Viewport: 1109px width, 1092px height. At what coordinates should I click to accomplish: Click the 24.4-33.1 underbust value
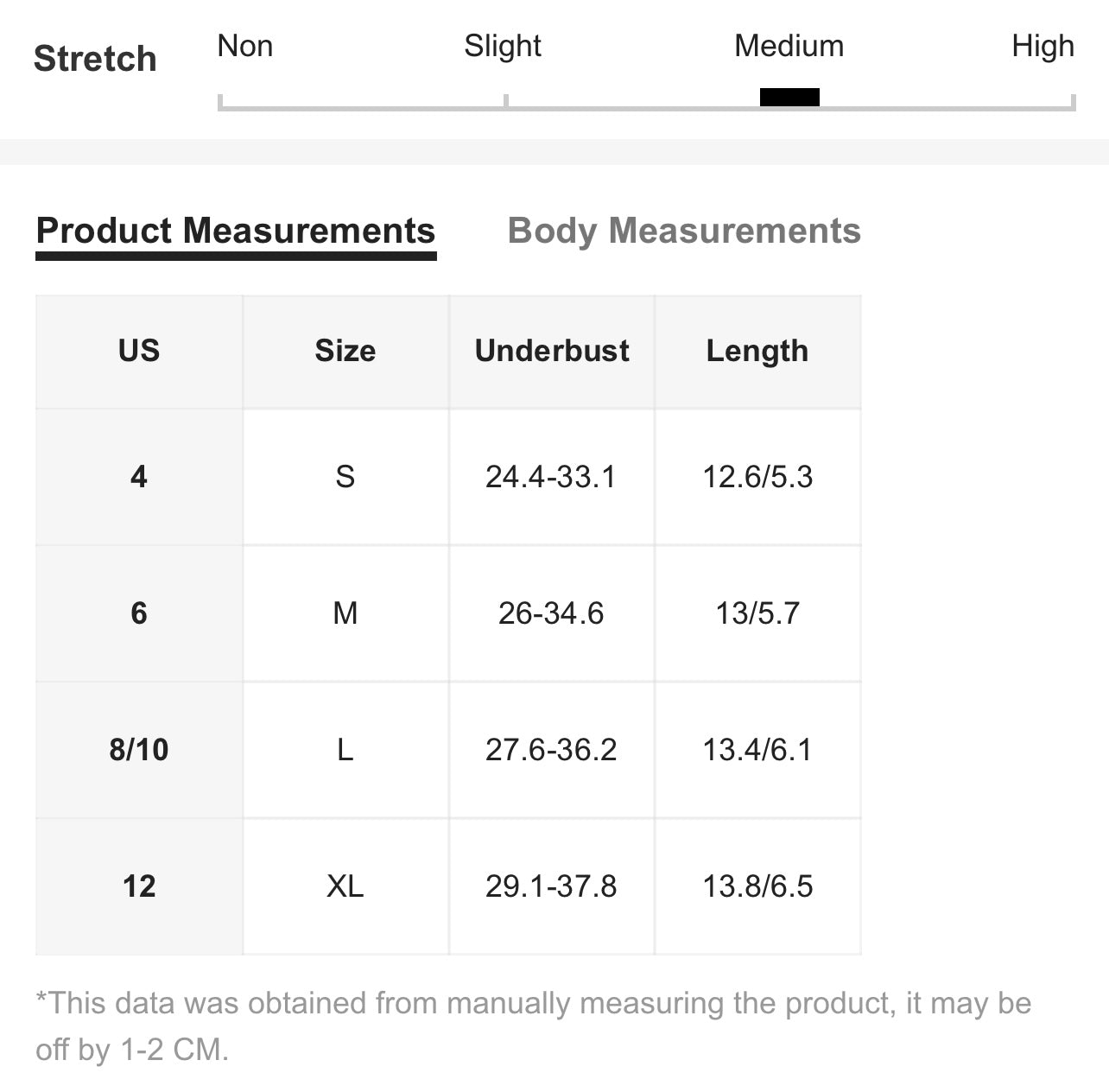551,477
